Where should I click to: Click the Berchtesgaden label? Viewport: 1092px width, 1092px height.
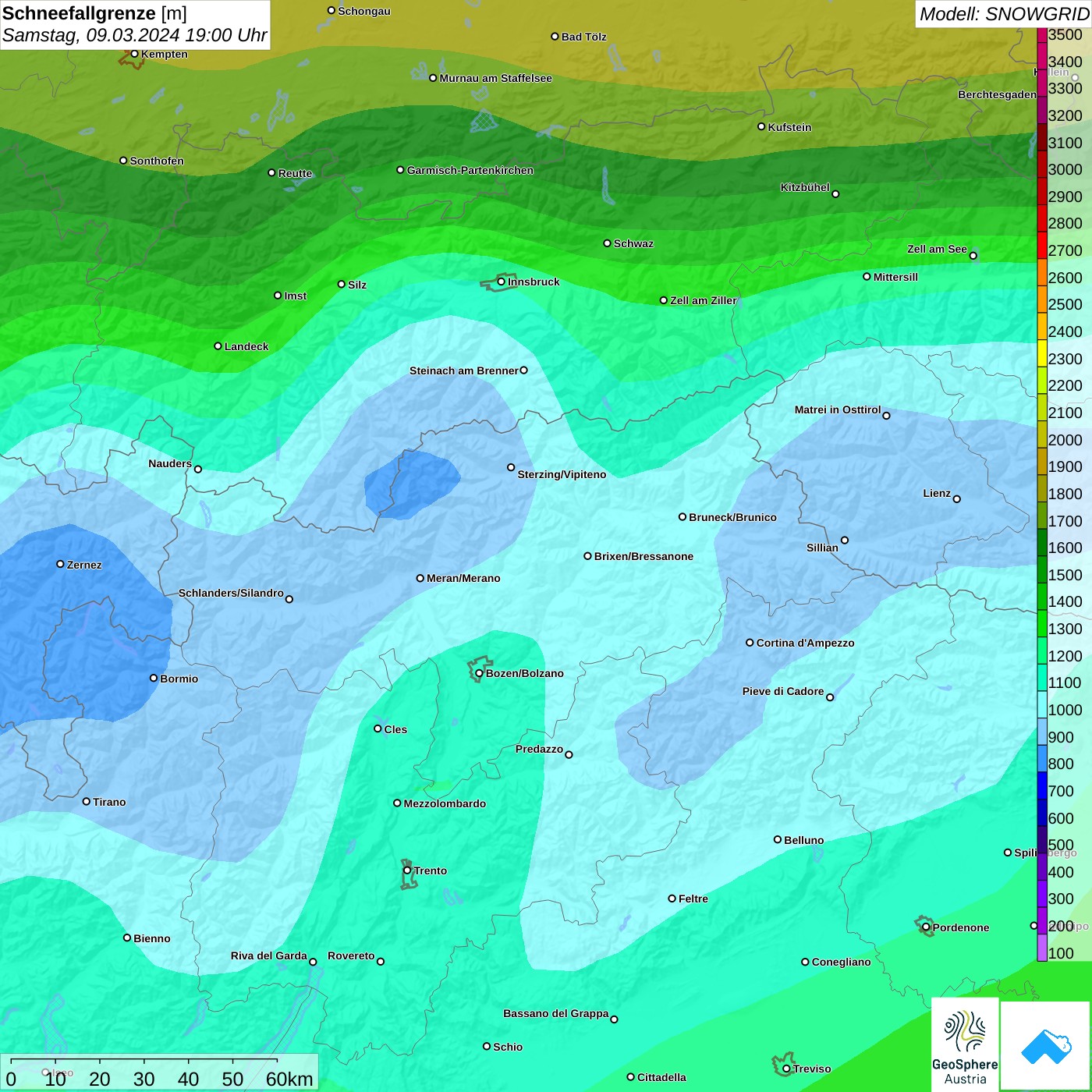tap(997, 94)
